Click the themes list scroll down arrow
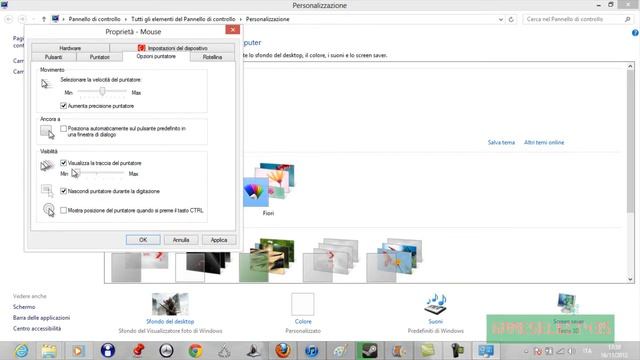This screenshot has width=640, height=360. 630,279
